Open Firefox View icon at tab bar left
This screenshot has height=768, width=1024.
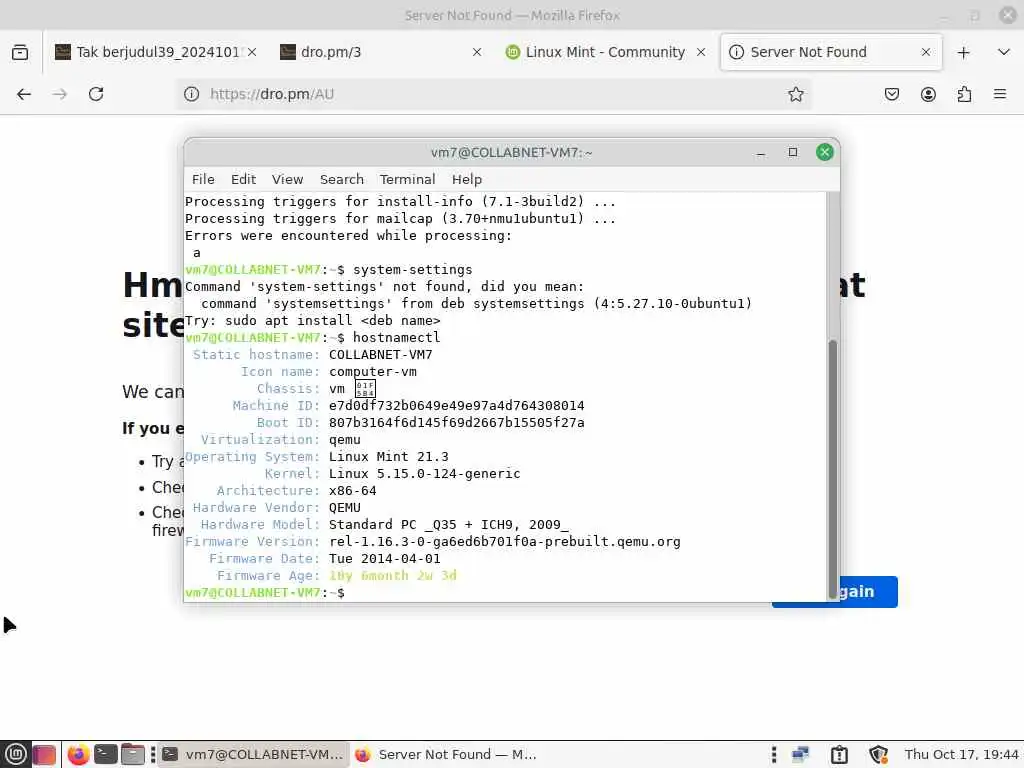pos(20,52)
